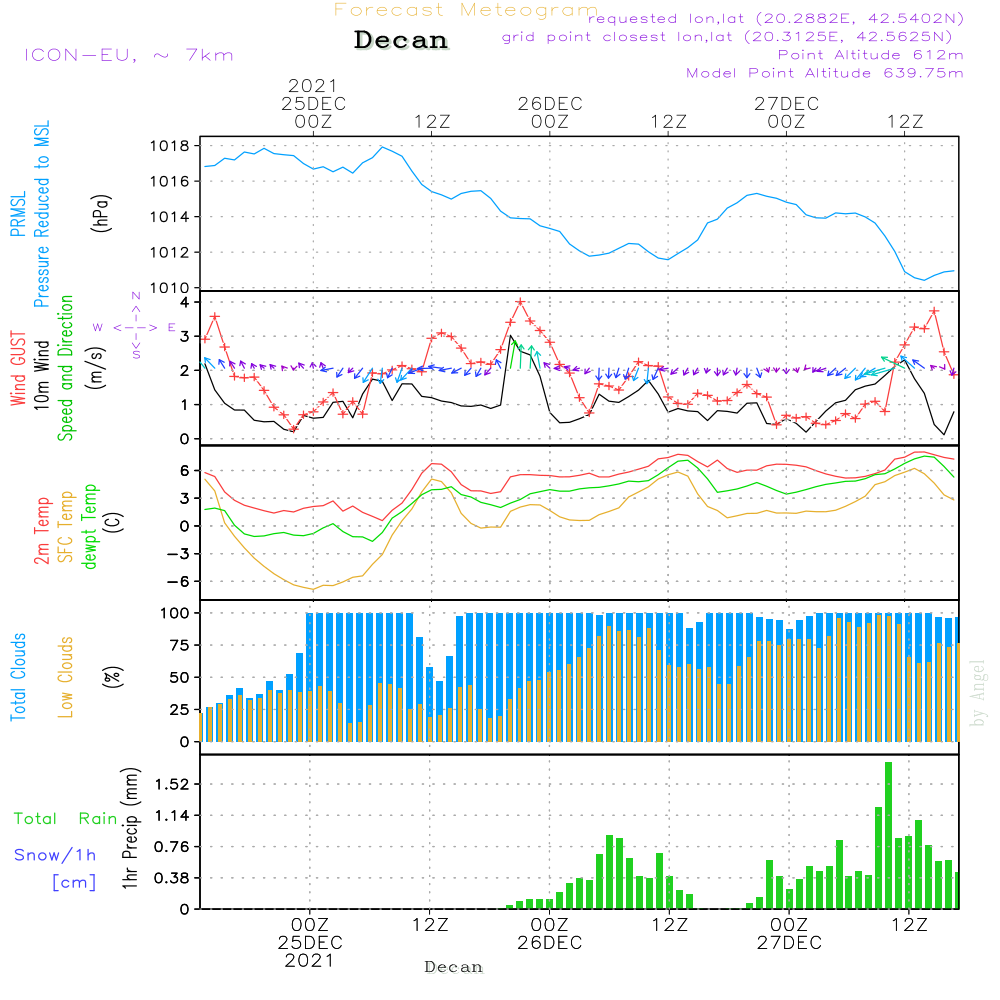
Task: Click the 1.52 precipitation axis value
Action: (x=172, y=784)
